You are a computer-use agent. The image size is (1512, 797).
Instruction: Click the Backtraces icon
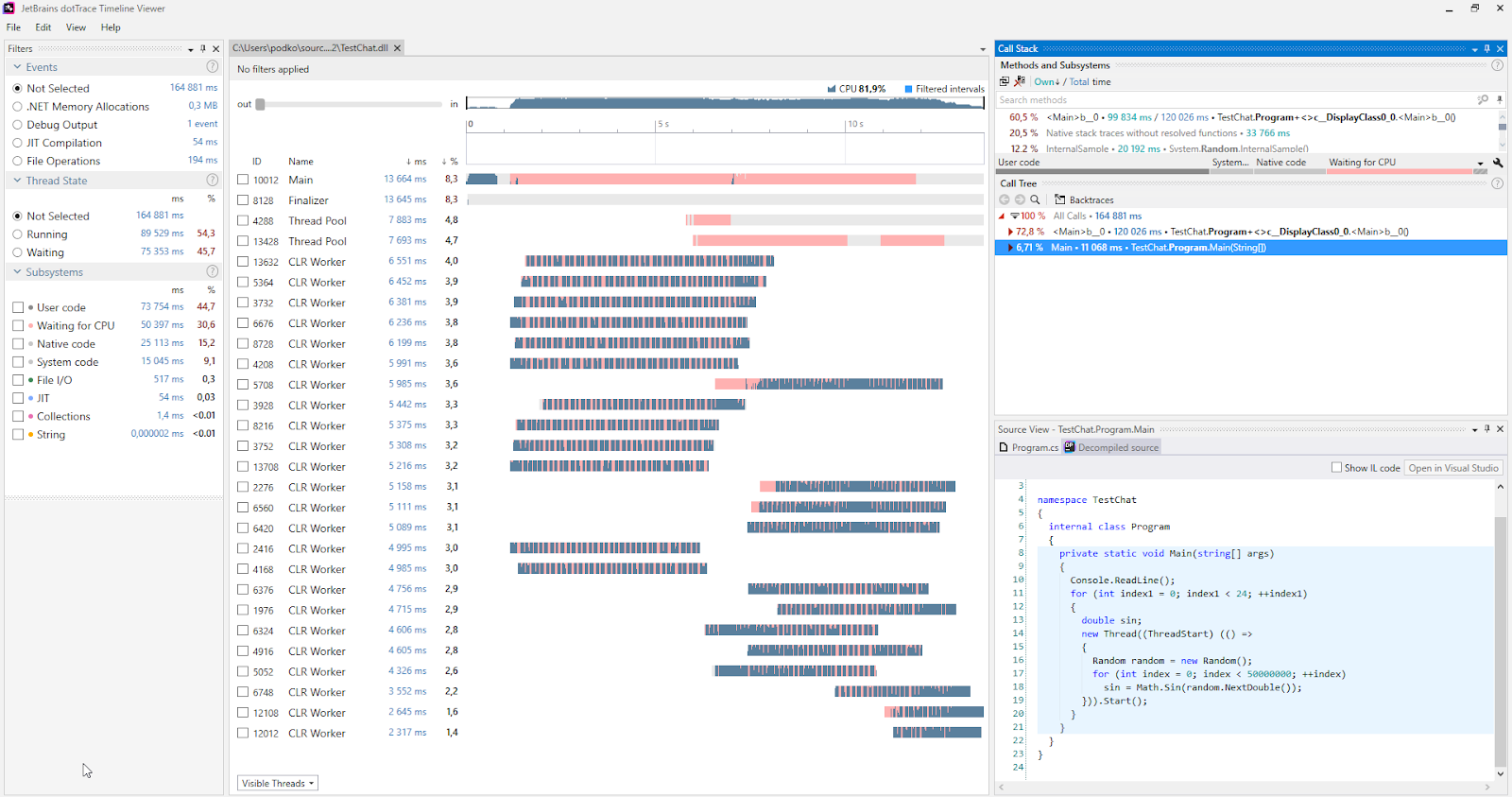1060,199
